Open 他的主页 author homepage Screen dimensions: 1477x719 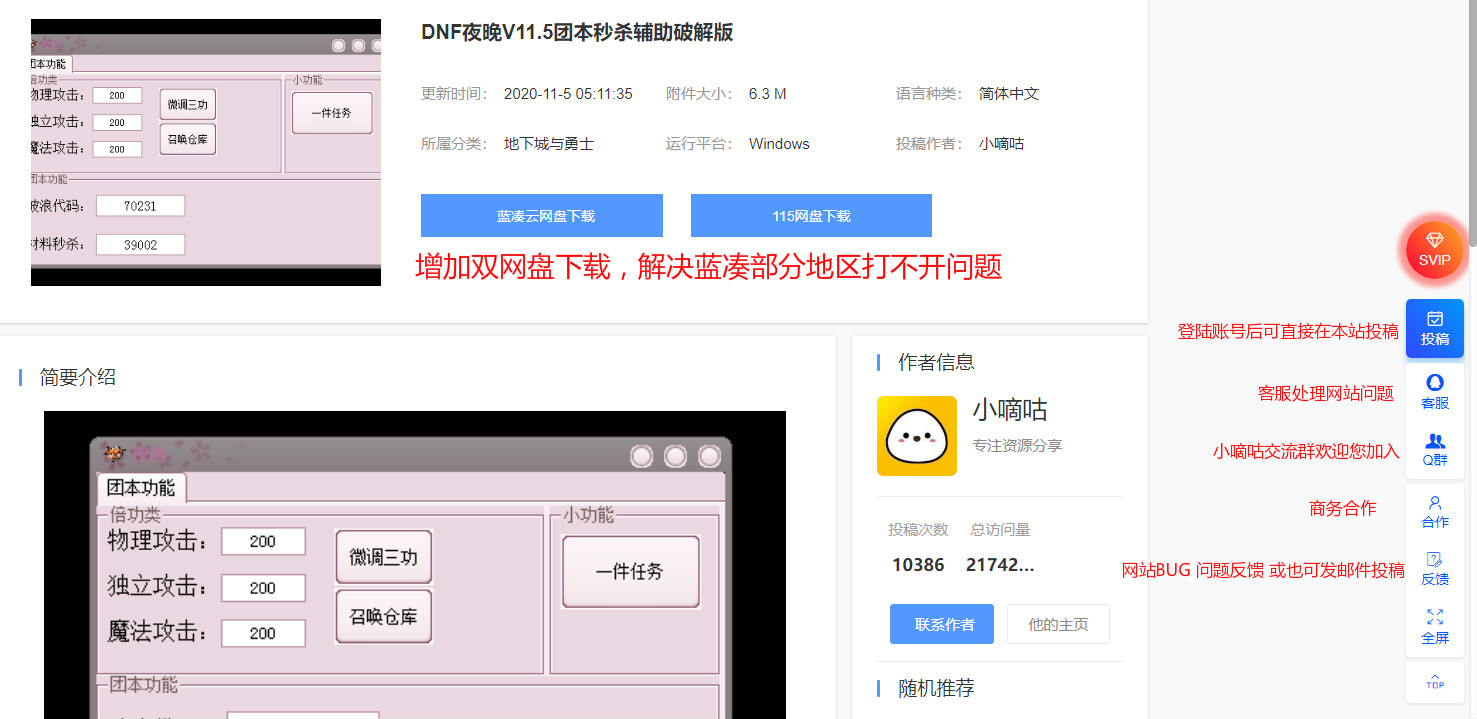click(1058, 623)
